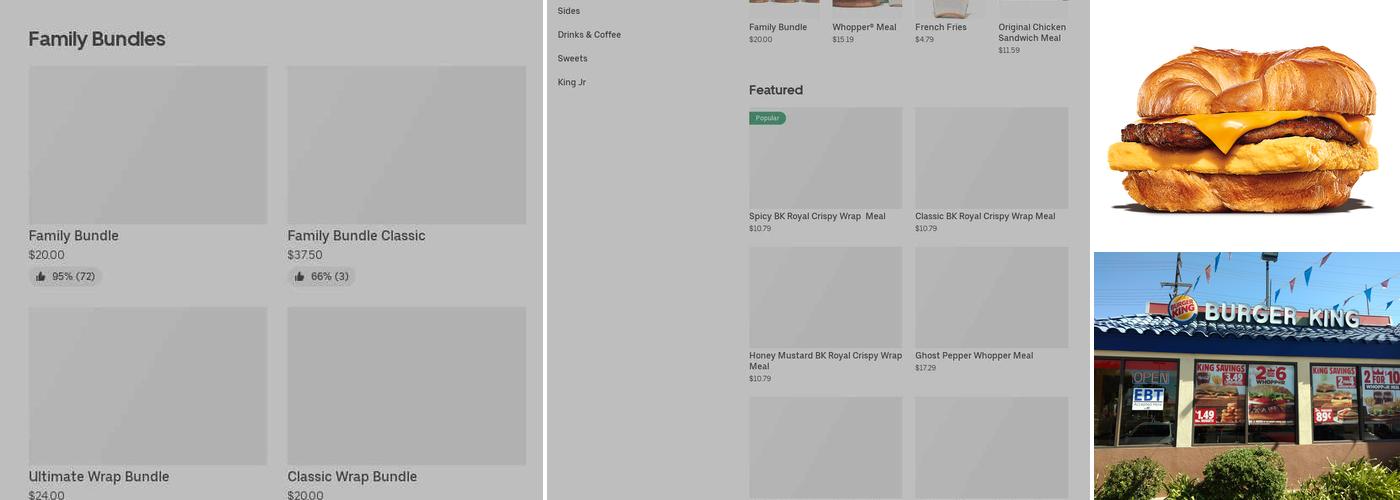Open the Family Bundle $20.00 item image
Image resolution: width=1400 pixels, height=500 pixels.
pyautogui.click(x=148, y=145)
